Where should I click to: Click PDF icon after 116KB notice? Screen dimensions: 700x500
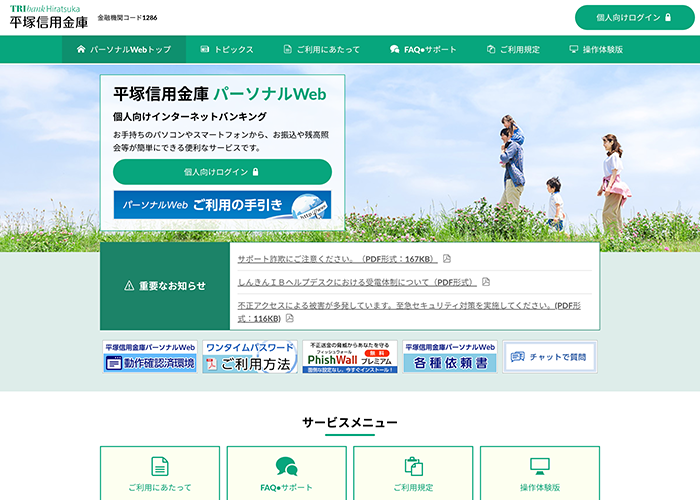(289, 318)
